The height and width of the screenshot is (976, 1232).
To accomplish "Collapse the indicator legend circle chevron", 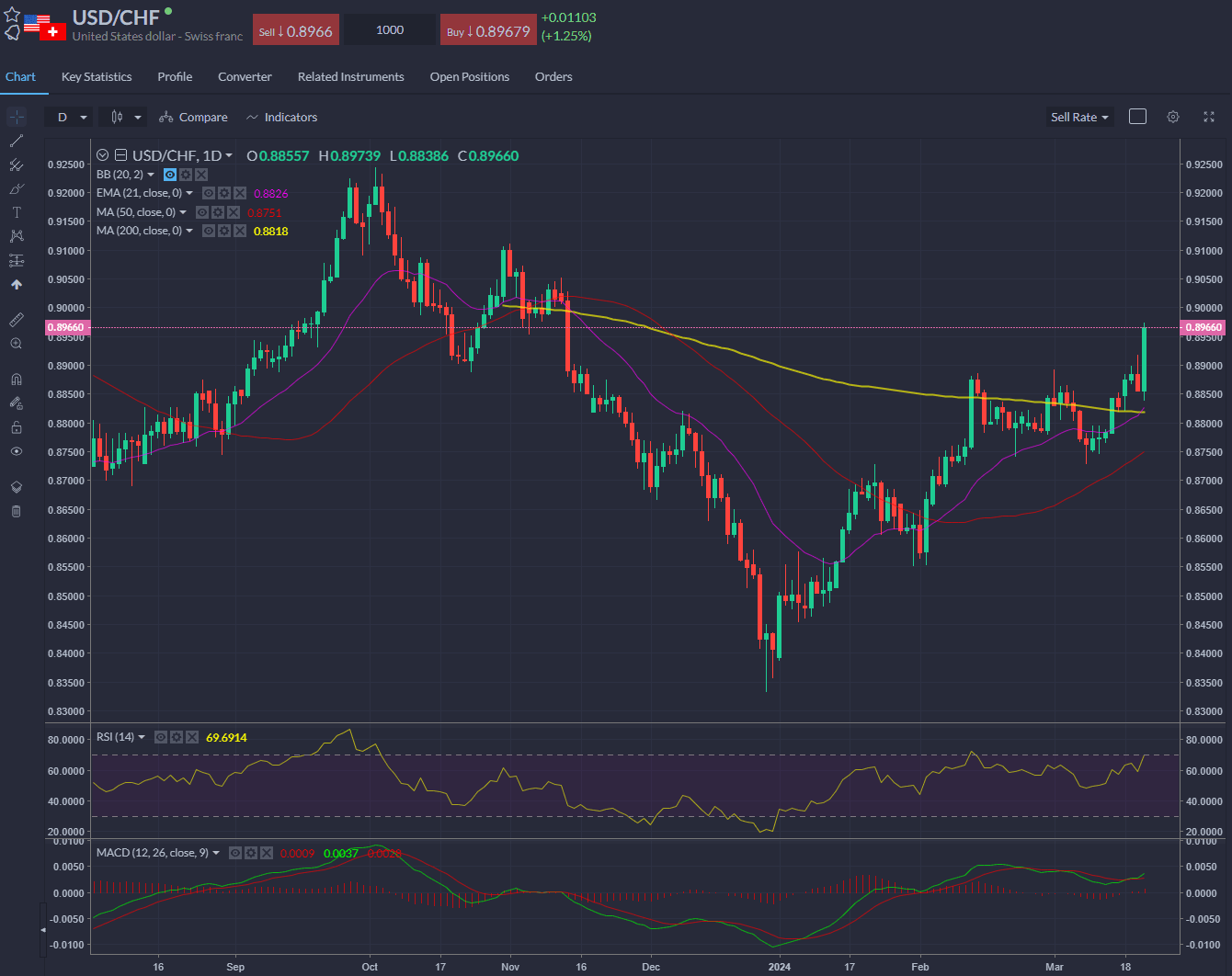I will click(x=103, y=155).
